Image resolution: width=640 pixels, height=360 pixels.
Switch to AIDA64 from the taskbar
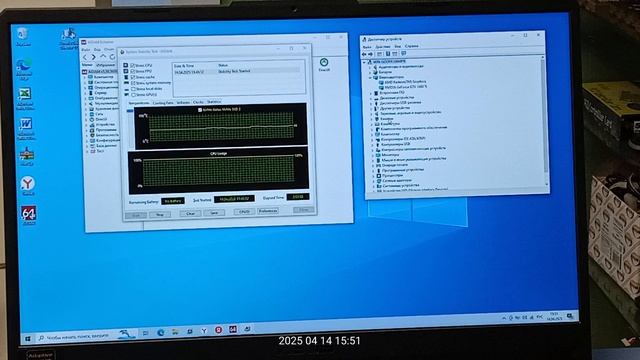tap(233, 329)
